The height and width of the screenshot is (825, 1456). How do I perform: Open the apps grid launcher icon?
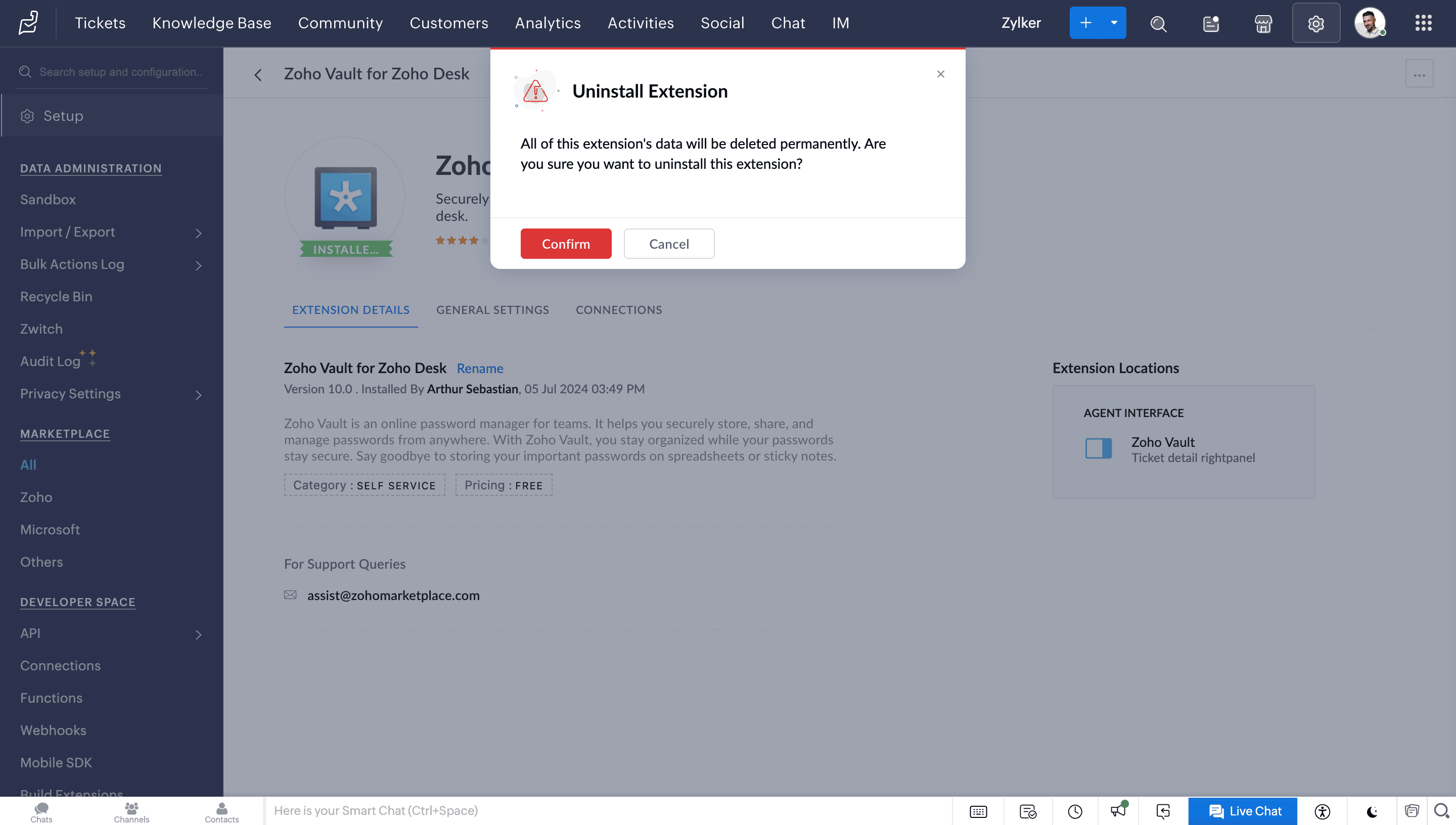(1423, 23)
